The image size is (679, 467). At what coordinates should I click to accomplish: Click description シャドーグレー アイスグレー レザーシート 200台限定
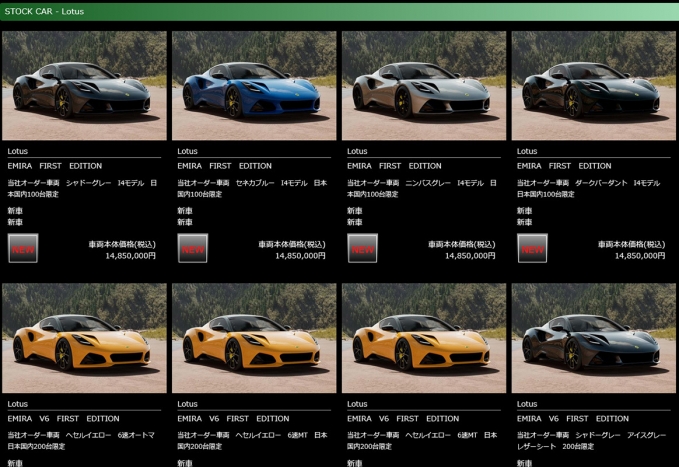point(591,441)
